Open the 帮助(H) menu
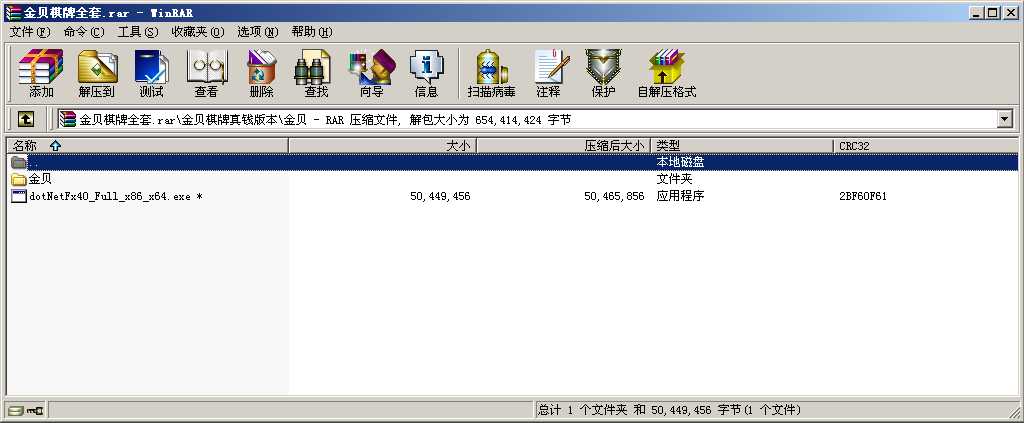1024x423 pixels. [x=312, y=32]
